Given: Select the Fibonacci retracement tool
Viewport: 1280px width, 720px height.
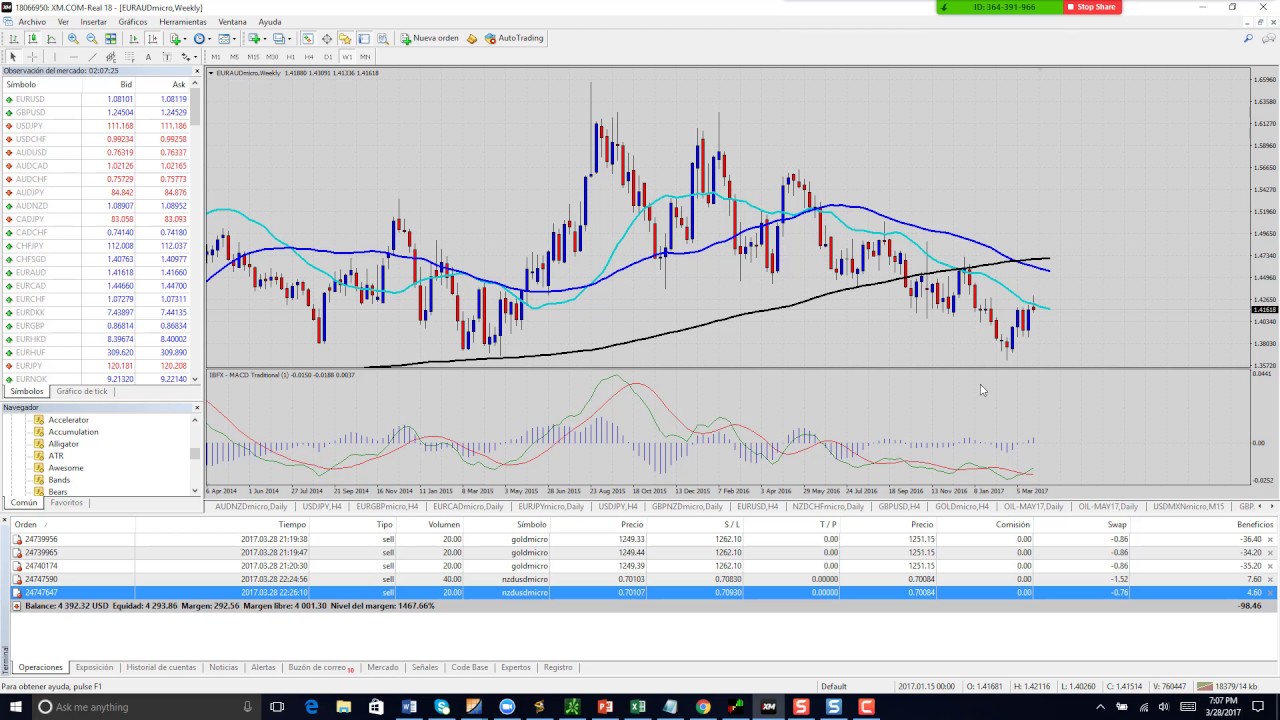Looking at the screenshot, I should [129, 57].
